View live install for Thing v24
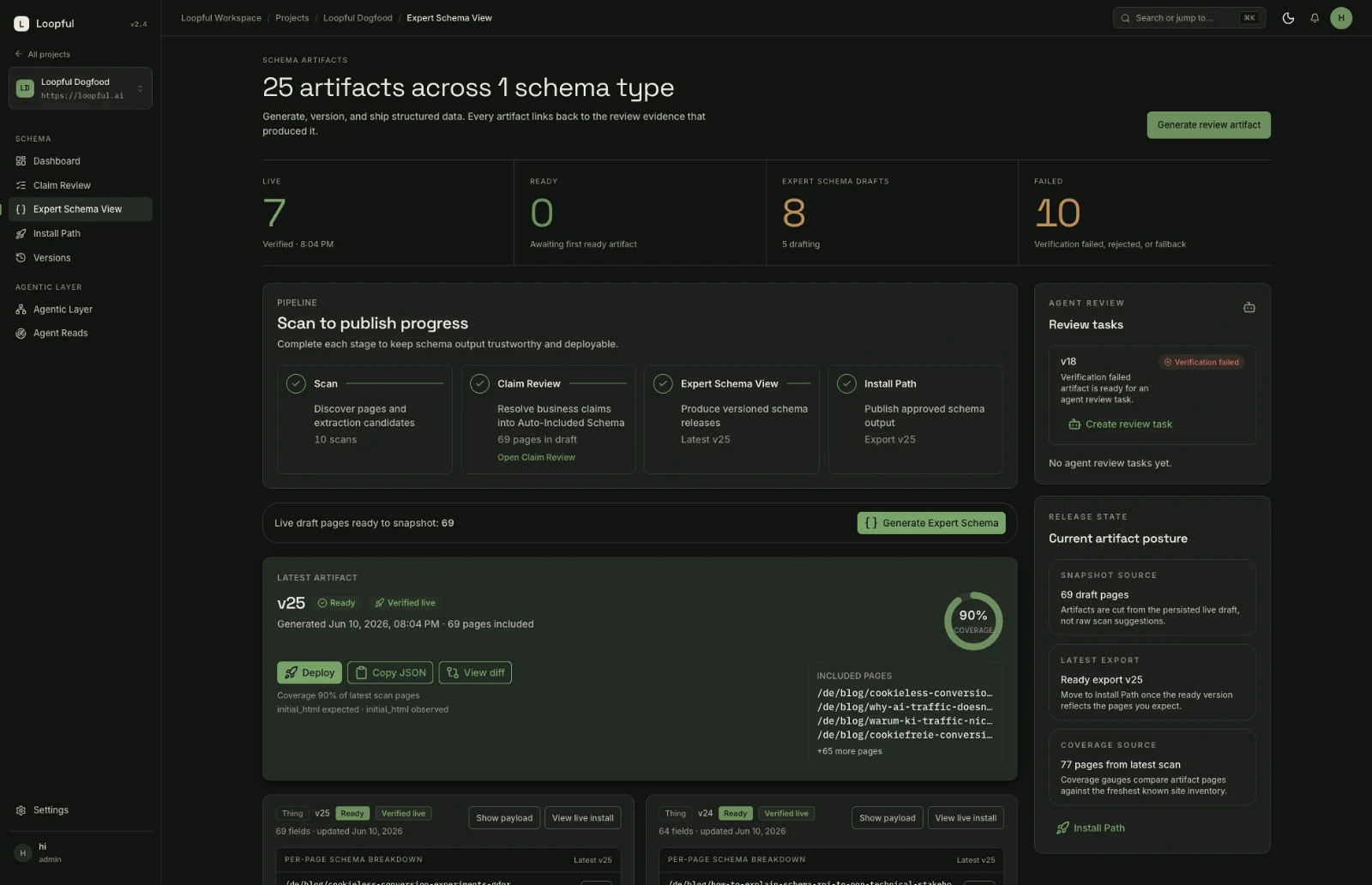Viewport: 1372px width, 885px height. pyautogui.click(x=966, y=818)
